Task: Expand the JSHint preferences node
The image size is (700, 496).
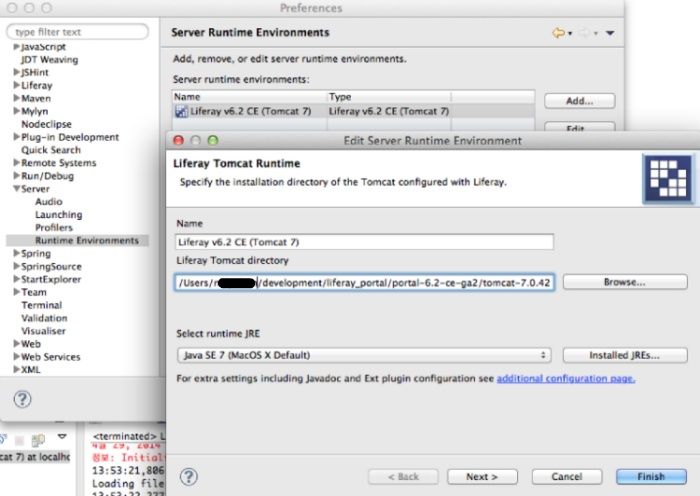Action: tap(17, 72)
